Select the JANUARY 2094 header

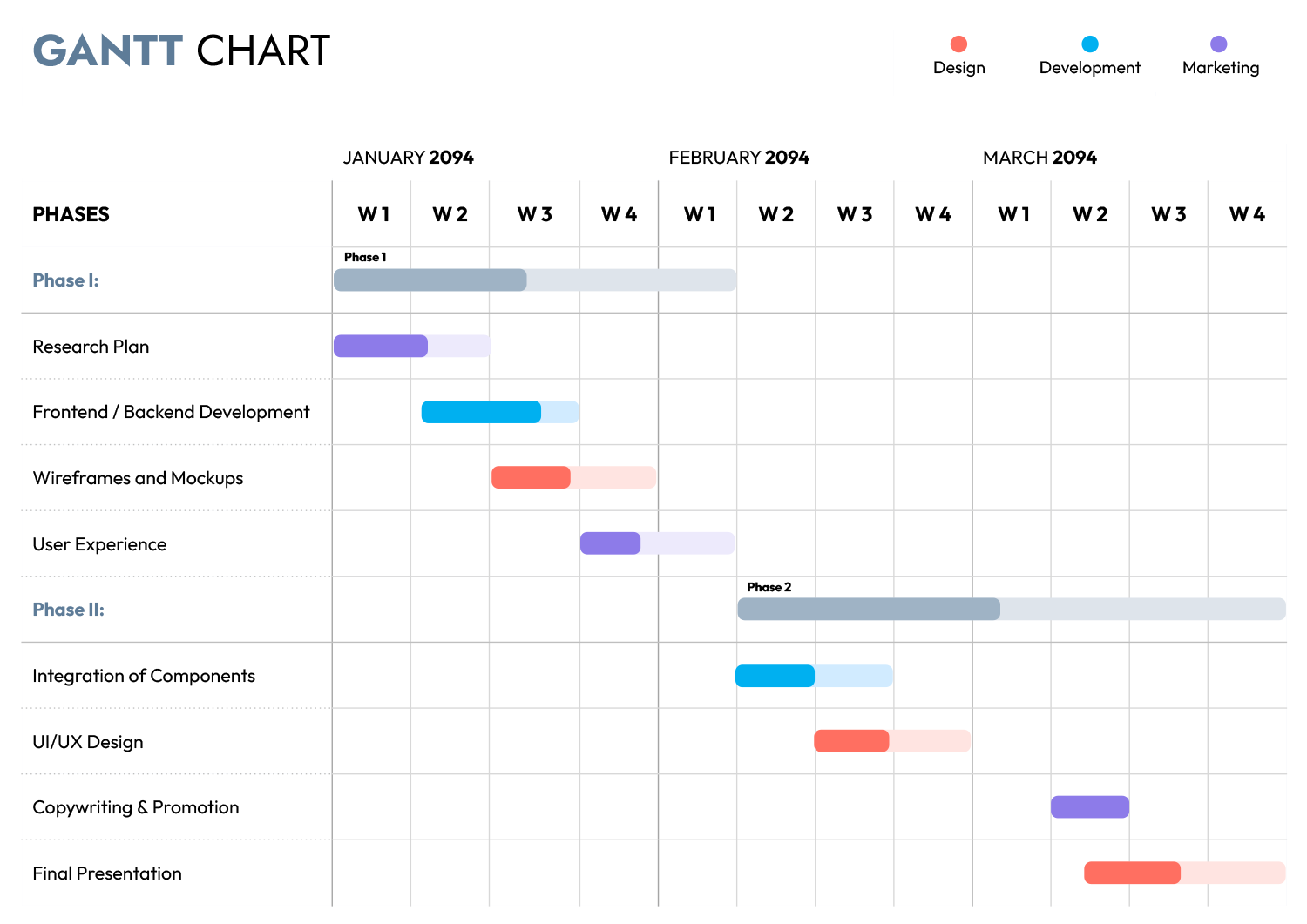(x=409, y=158)
